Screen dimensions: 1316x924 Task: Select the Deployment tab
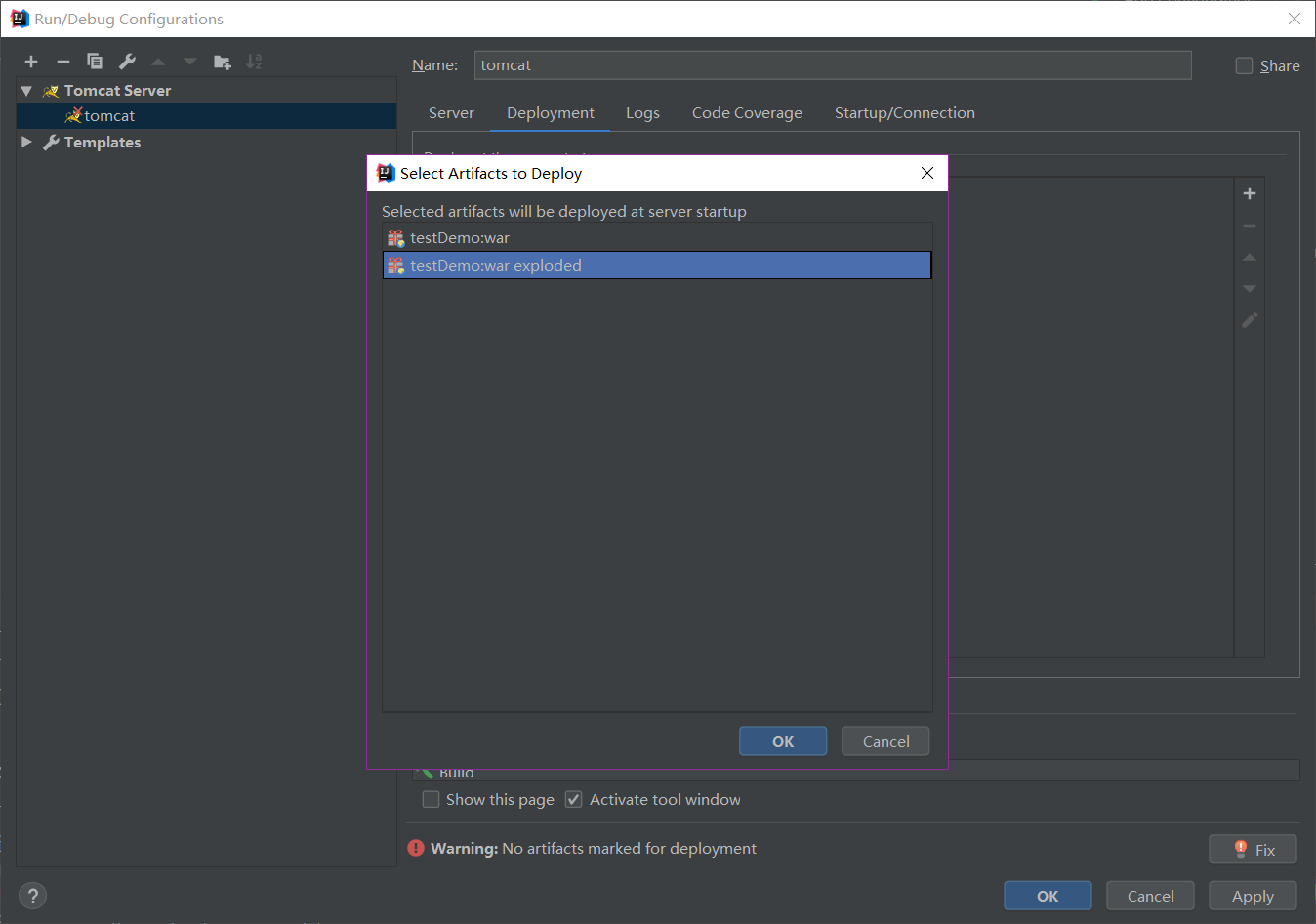coord(551,113)
